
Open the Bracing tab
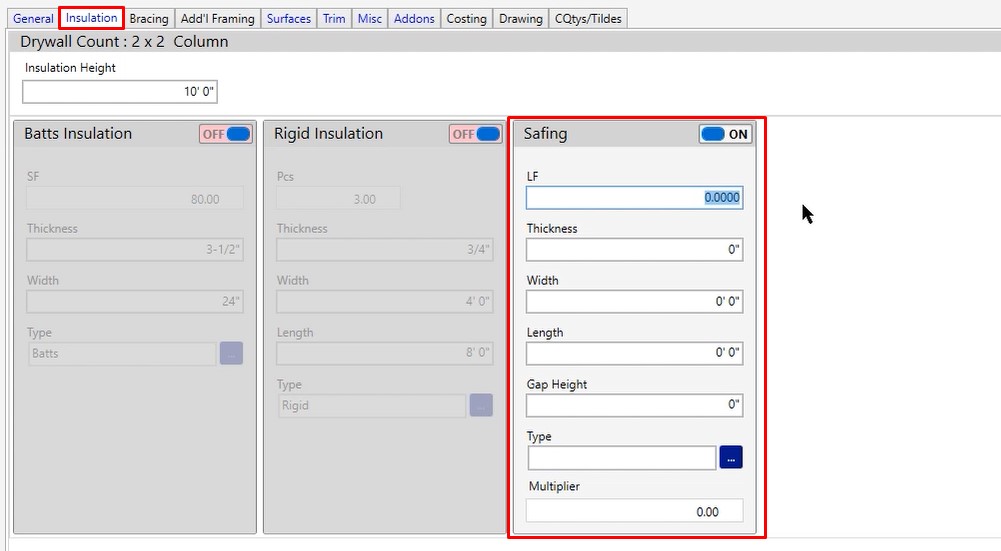click(x=149, y=18)
